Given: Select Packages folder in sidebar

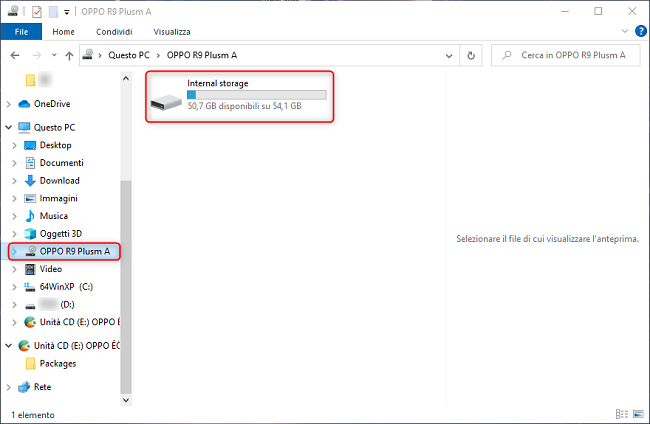Looking at the screenshot, I should (x=58, y=363).
